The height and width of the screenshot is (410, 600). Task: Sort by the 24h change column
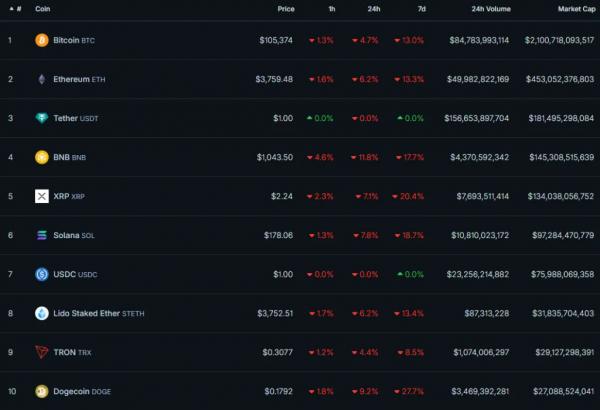[x=374, y=9]
